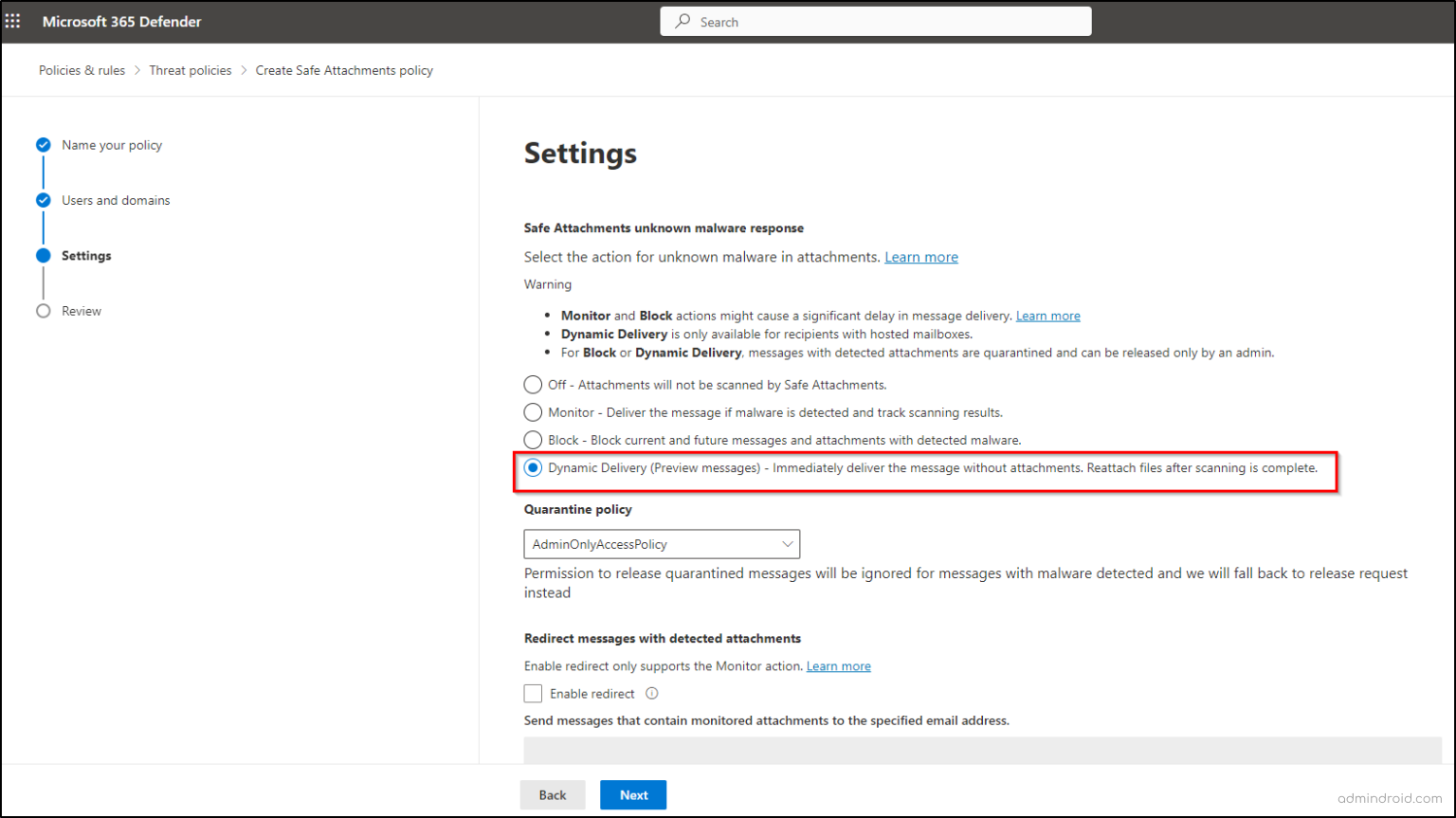Image resolution: width=1456 pixels, height=818 pixels.
Task: Open Learn more about redirect support
Action: 838,665
